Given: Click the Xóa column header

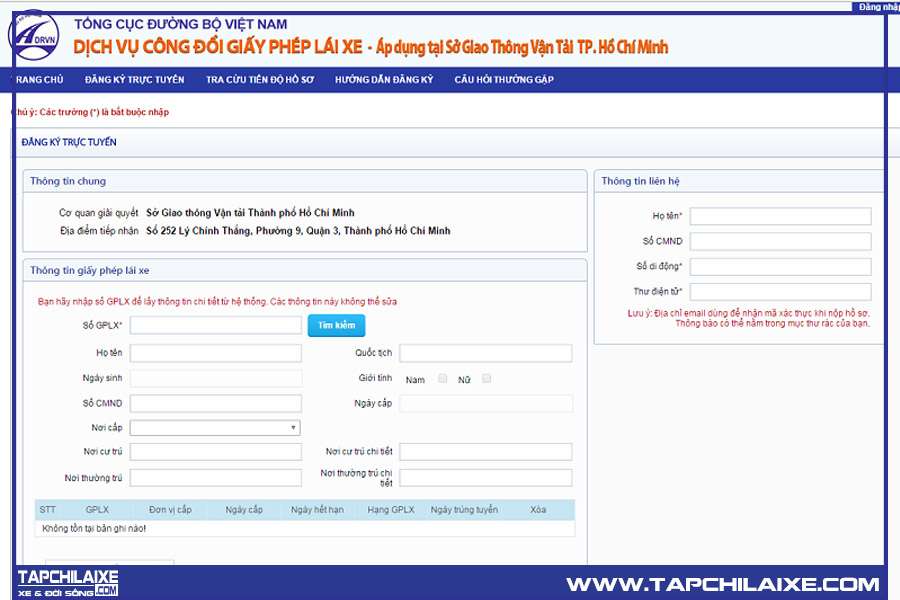Looking at the screenshot, I should pos(538,510).
